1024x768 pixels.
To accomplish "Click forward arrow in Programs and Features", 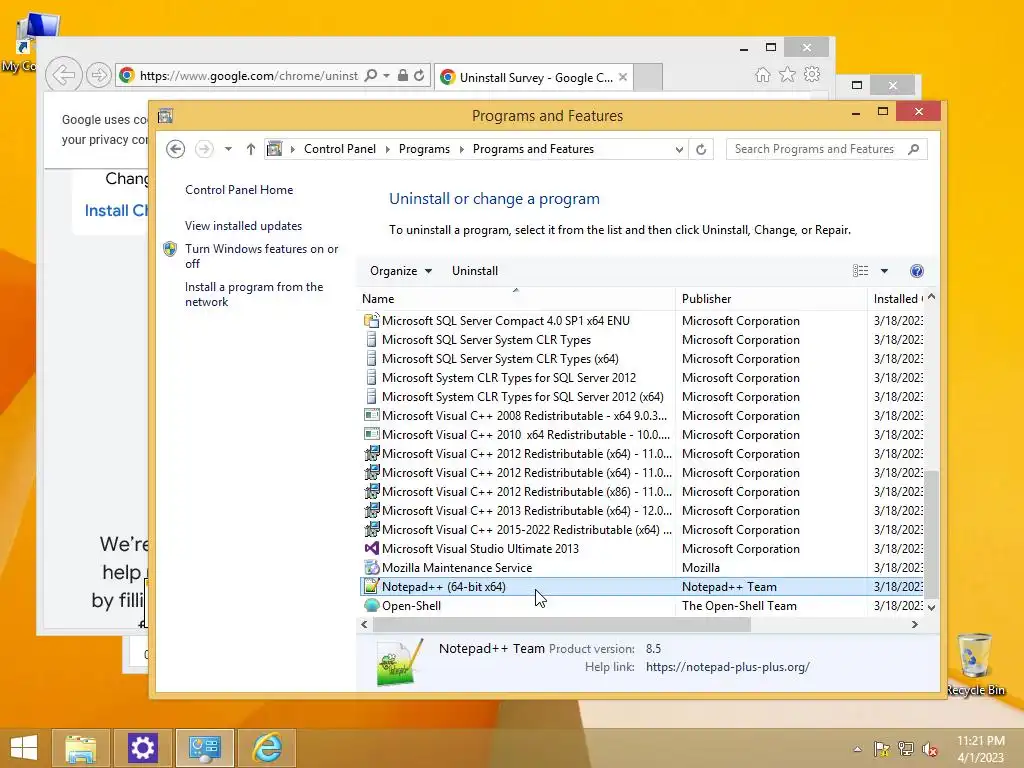I will [204, 150].
